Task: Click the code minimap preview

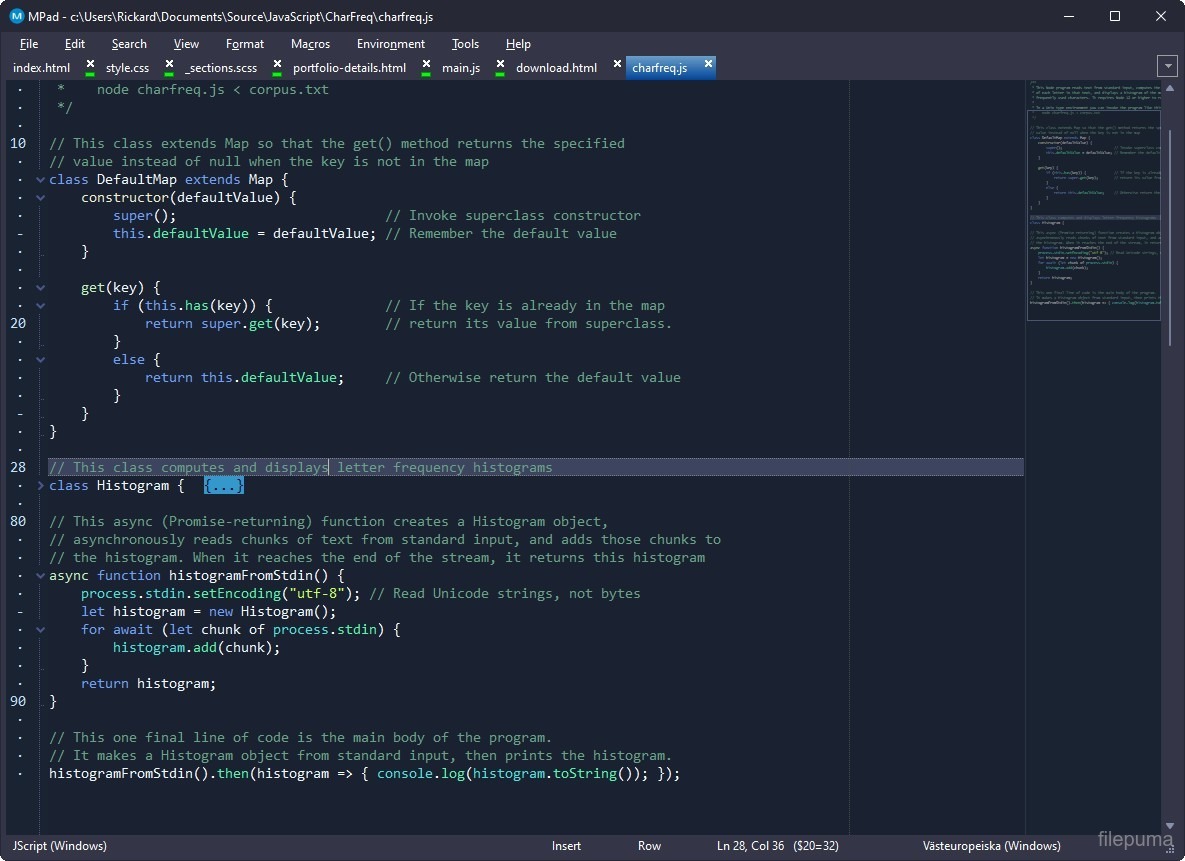Action: click(1094, 200)
